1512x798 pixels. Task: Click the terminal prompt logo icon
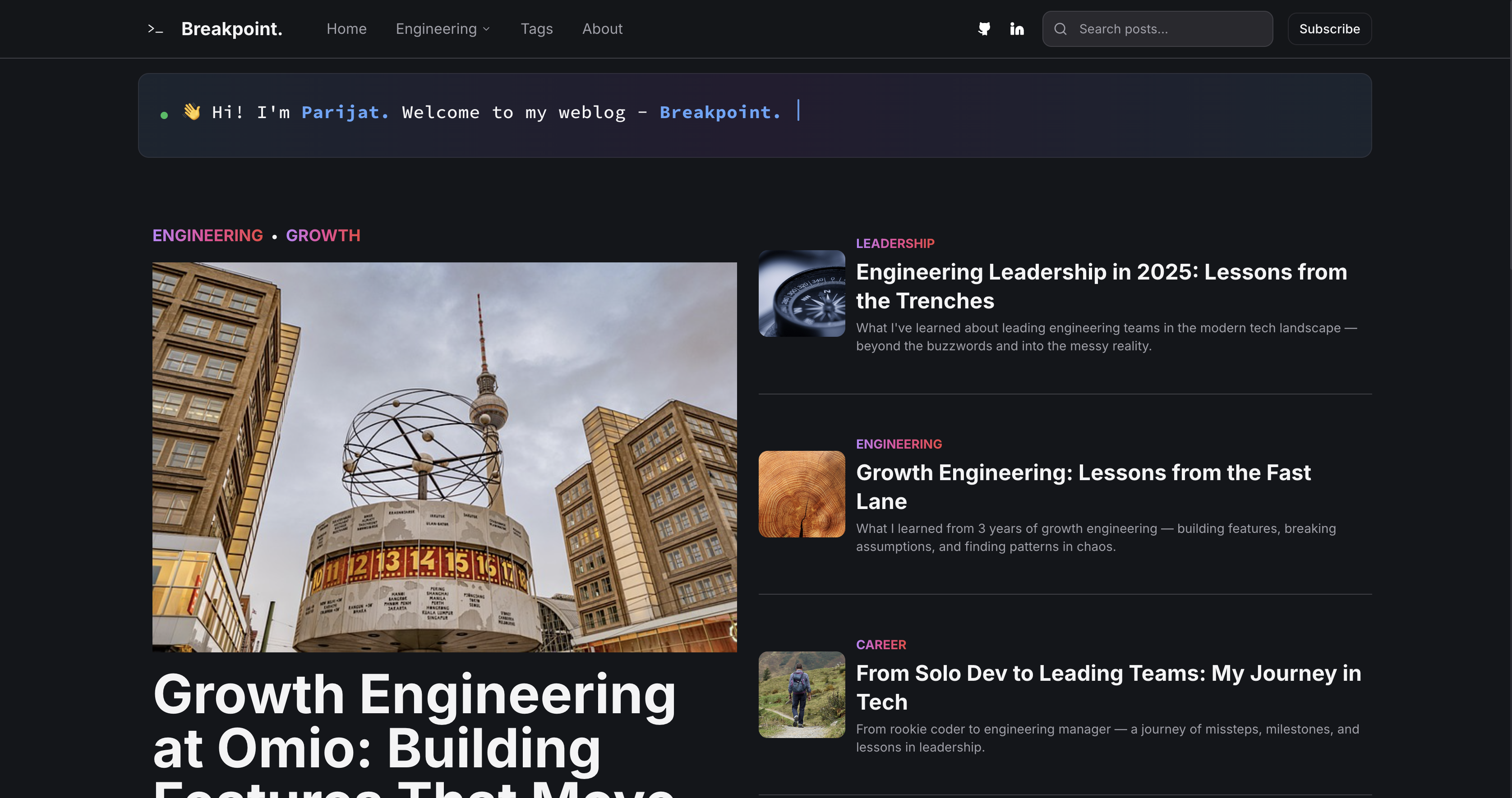coord(155,29)
